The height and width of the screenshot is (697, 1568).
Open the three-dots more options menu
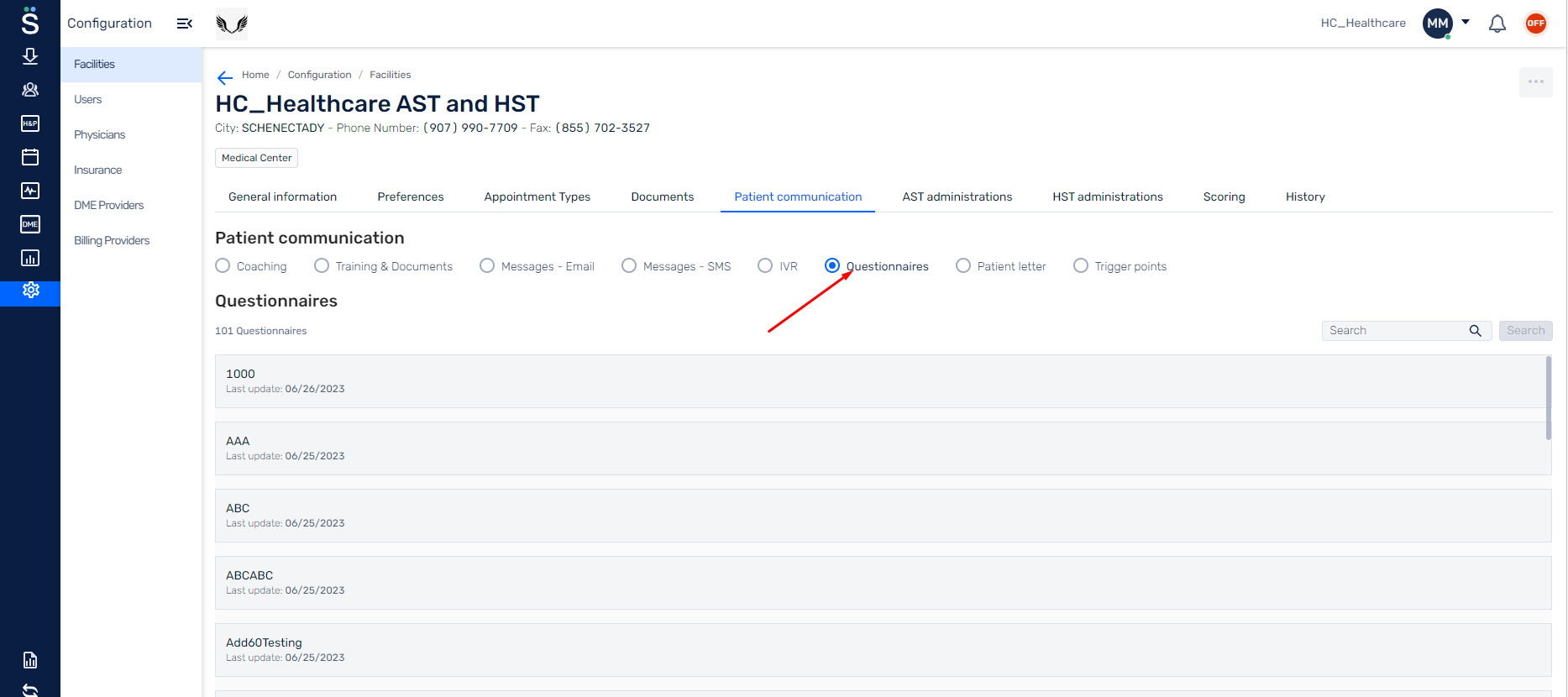(1536, 81)
